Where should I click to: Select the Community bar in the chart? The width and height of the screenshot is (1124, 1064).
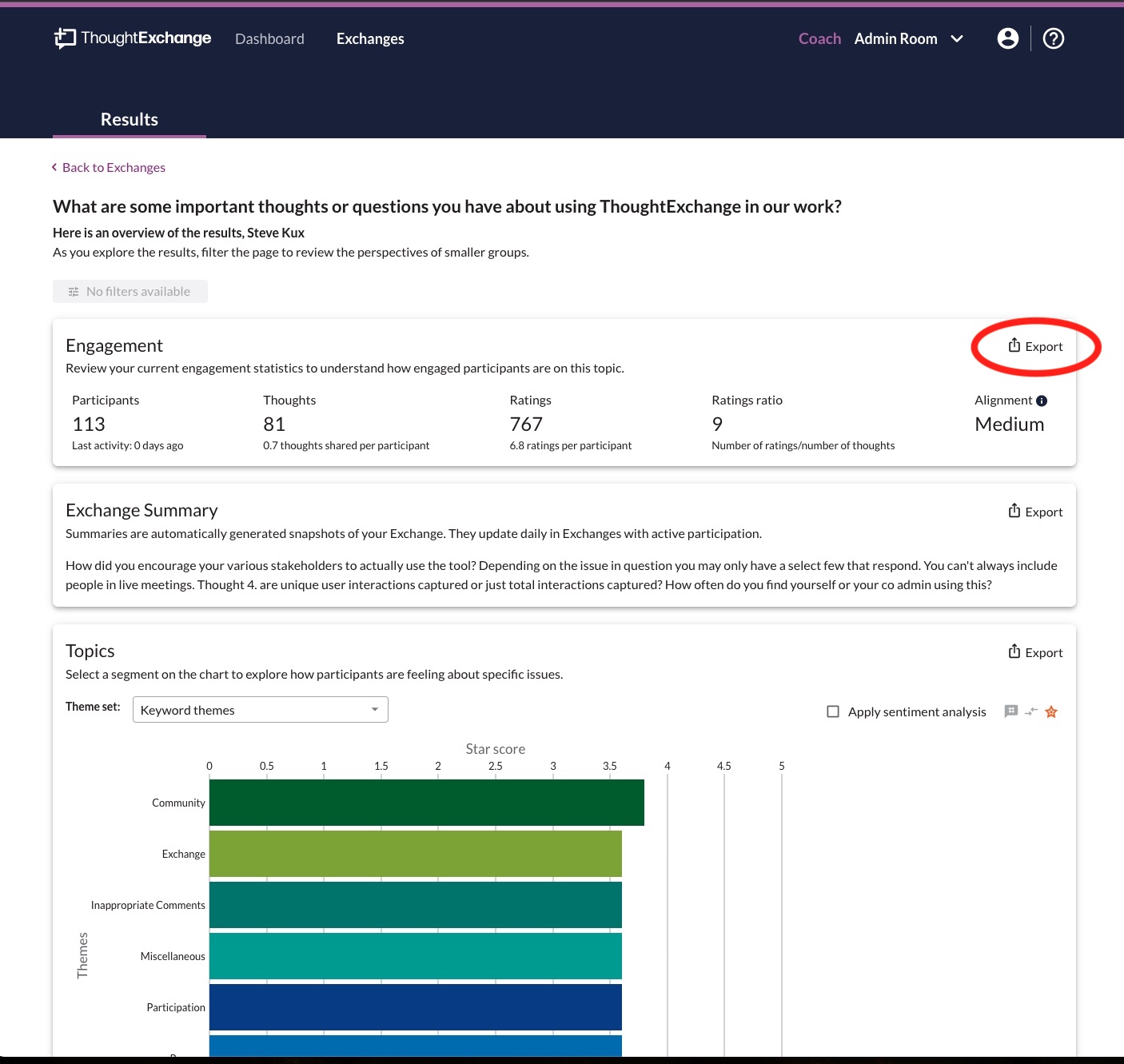pos(427,803)
